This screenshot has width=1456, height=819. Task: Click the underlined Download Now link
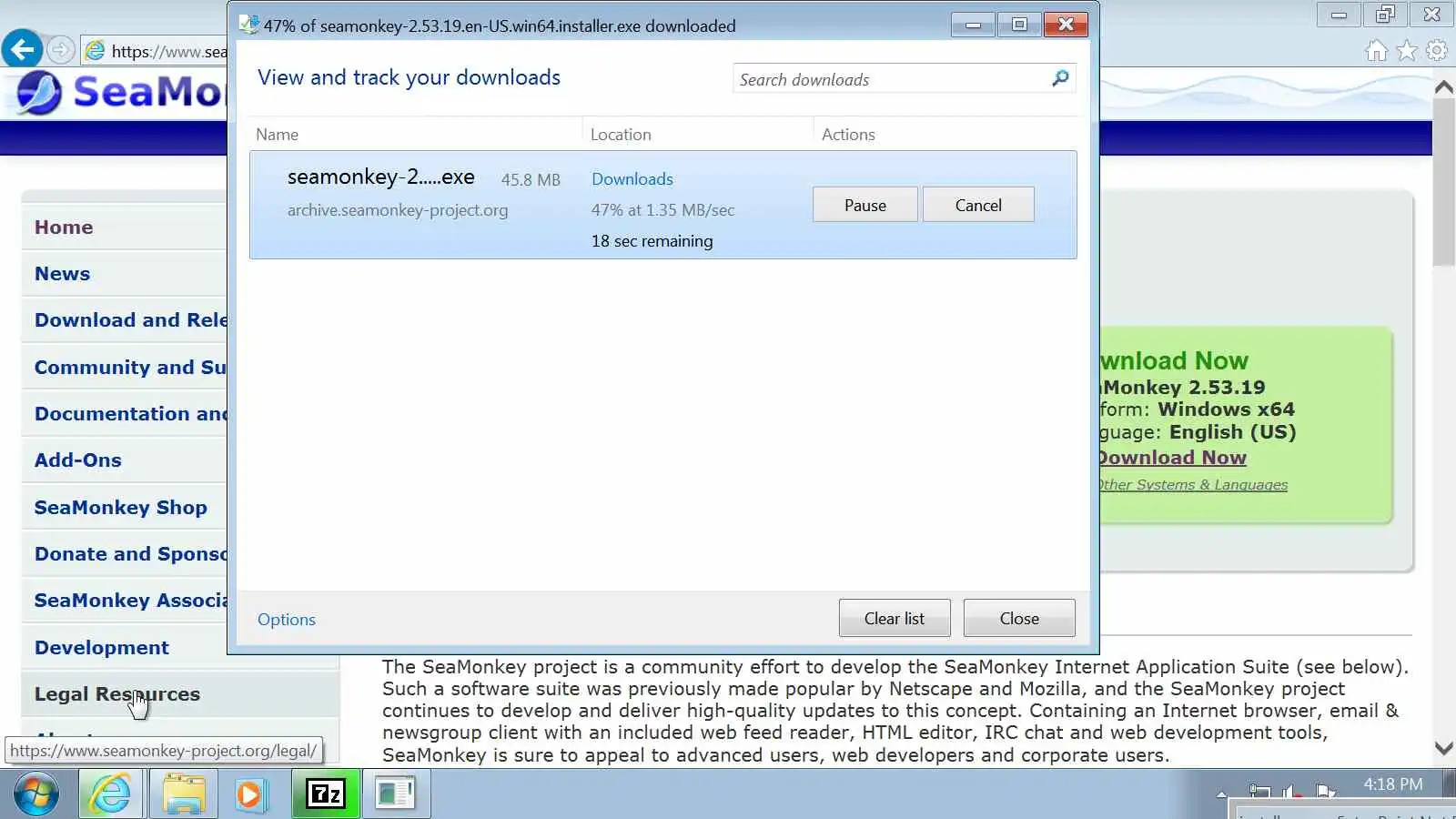pos(1172,458)
